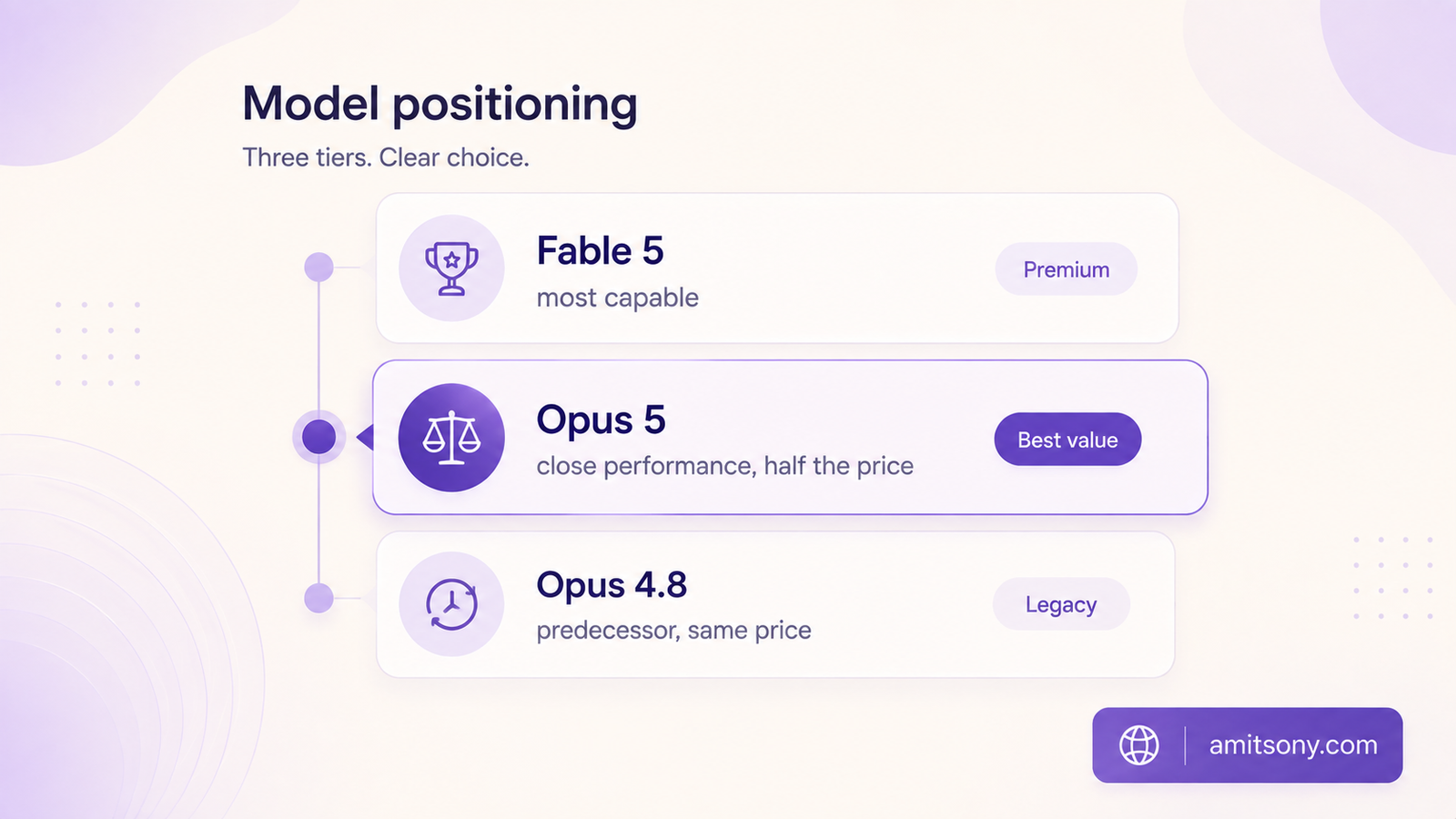
Task: Click the 'Three tiers. Clear choice.' subtitle
Action: tap(386, 157)
